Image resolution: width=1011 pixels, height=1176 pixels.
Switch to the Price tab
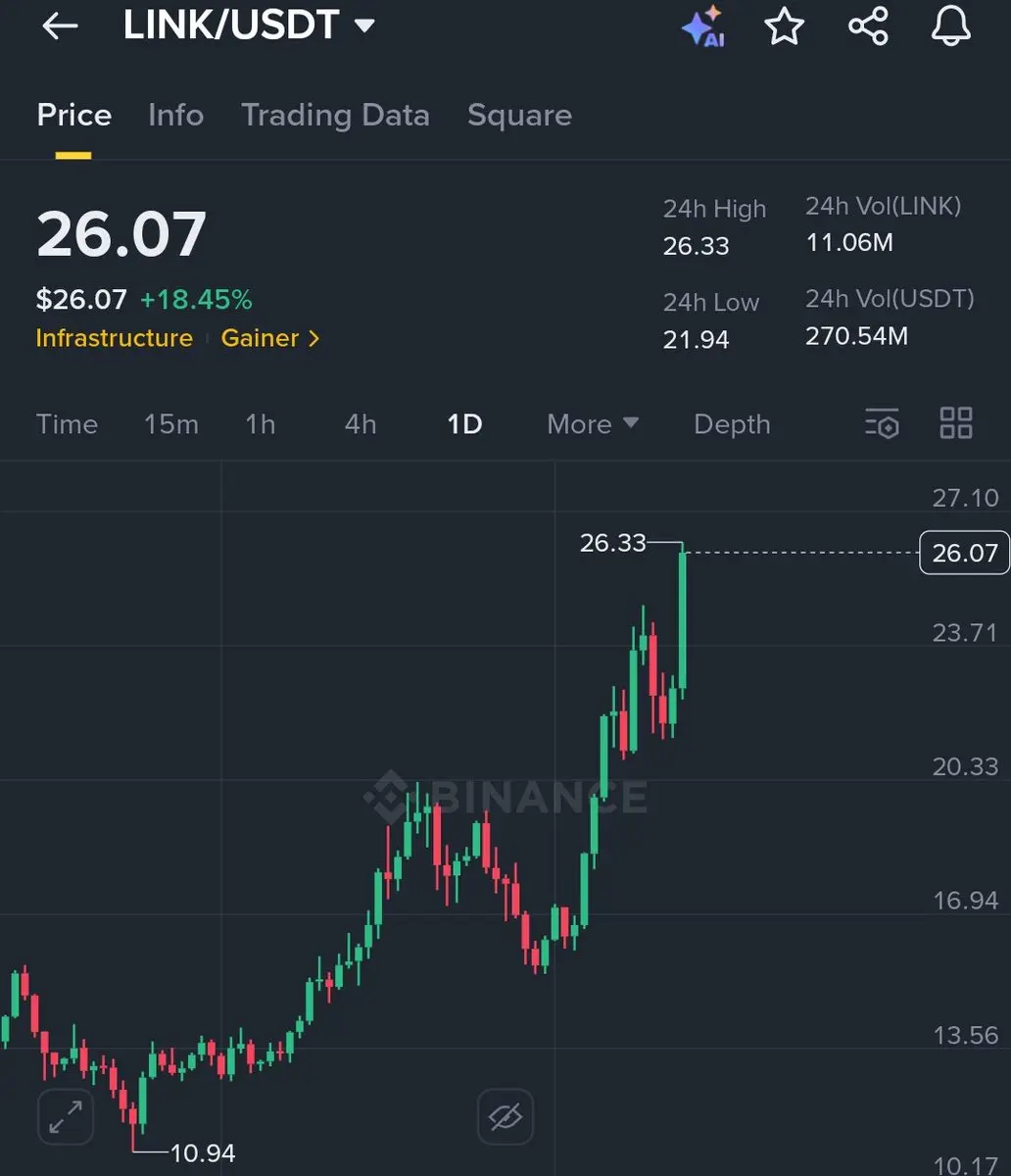[74, 116]
